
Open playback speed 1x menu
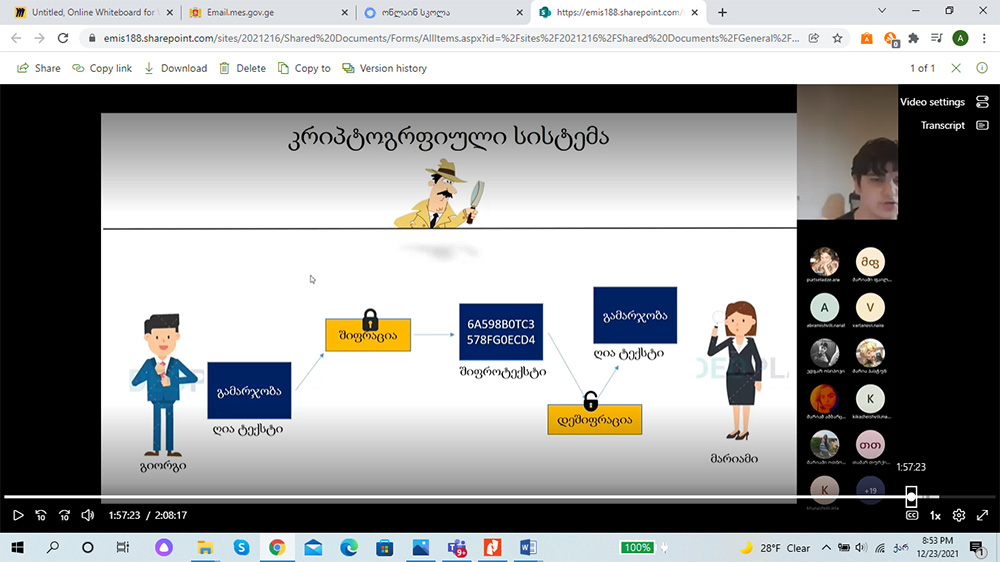pyautogui.click(x=935, y=515)
